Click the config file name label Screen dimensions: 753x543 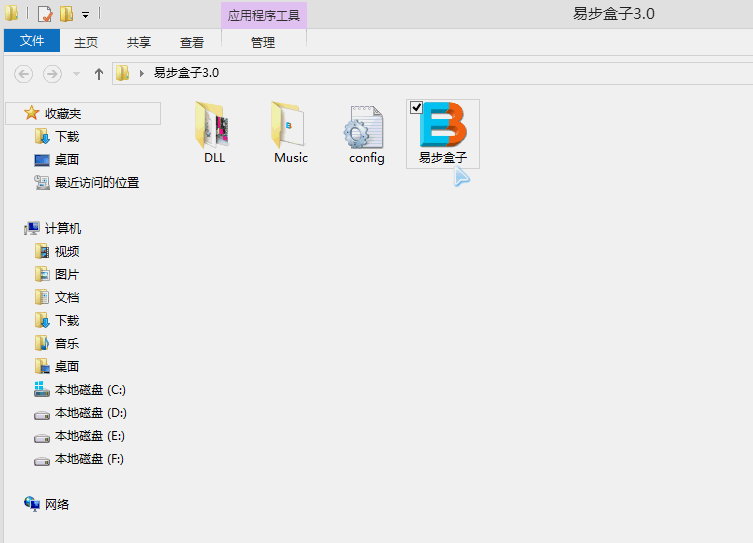[x=366, y=158]
